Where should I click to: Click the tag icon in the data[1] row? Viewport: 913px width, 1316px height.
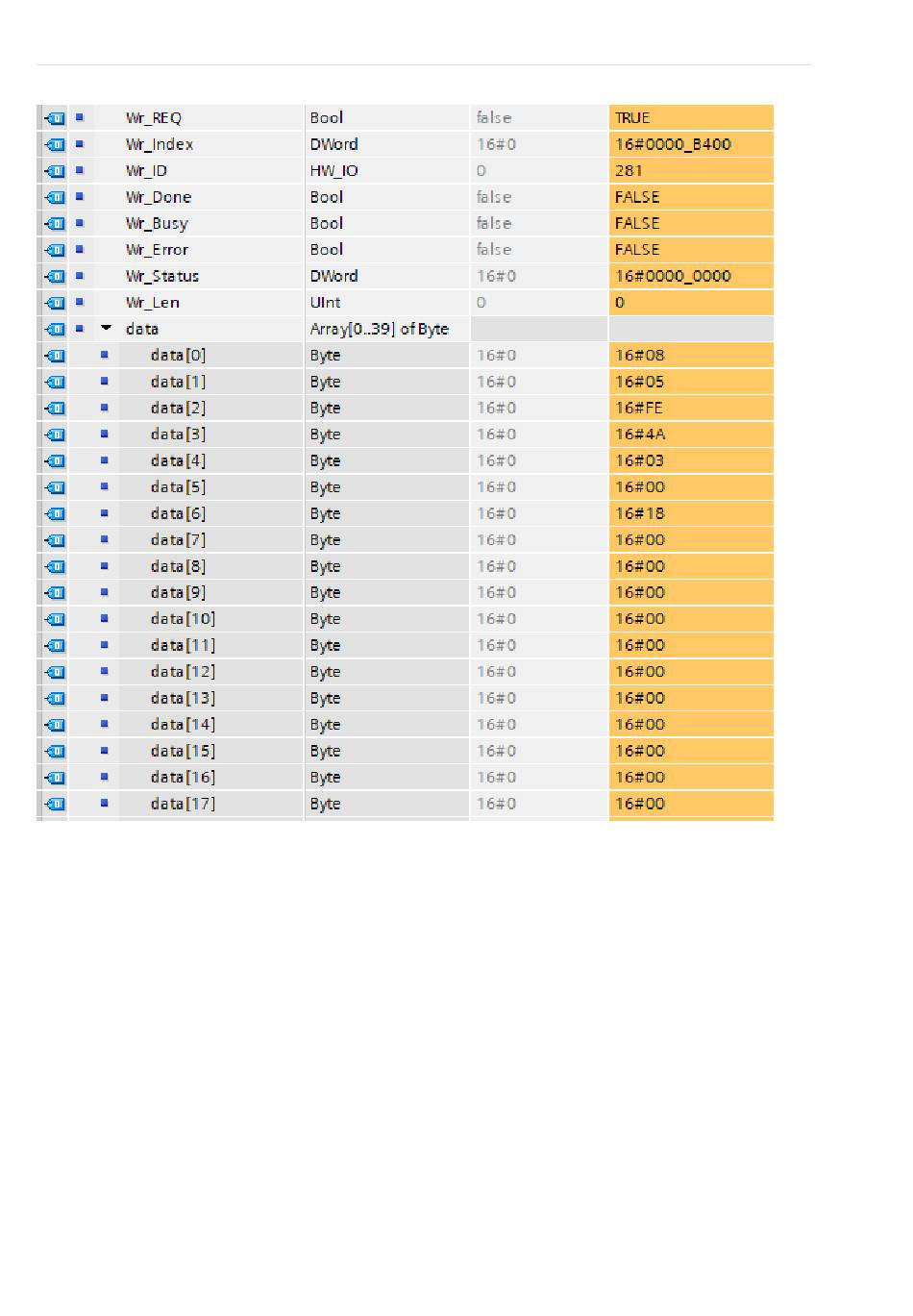click(55, 382)
